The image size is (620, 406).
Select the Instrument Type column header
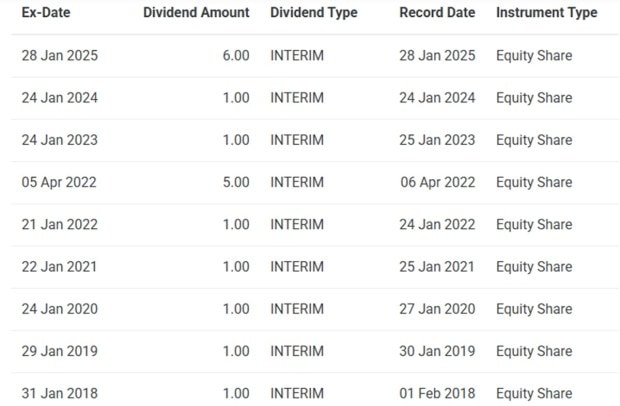point(546,13)
